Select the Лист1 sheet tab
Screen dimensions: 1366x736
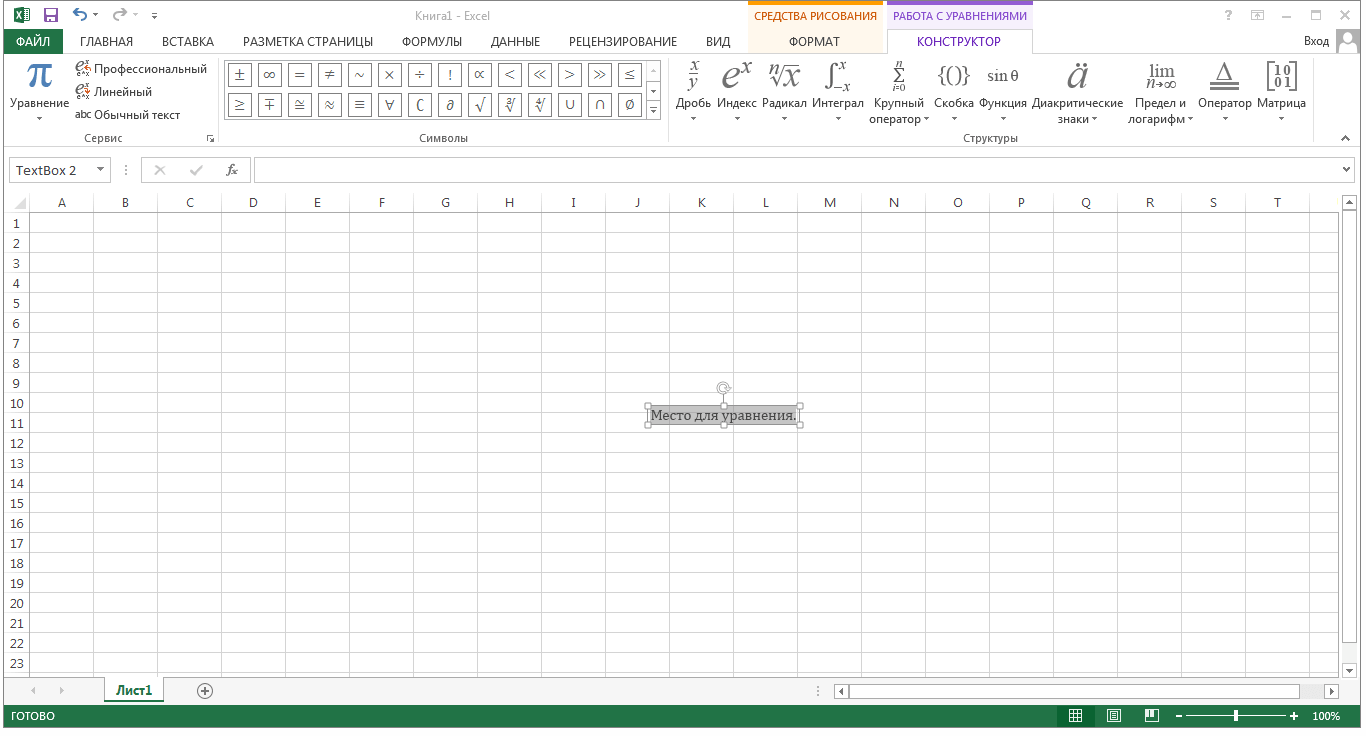click(134, 690)
